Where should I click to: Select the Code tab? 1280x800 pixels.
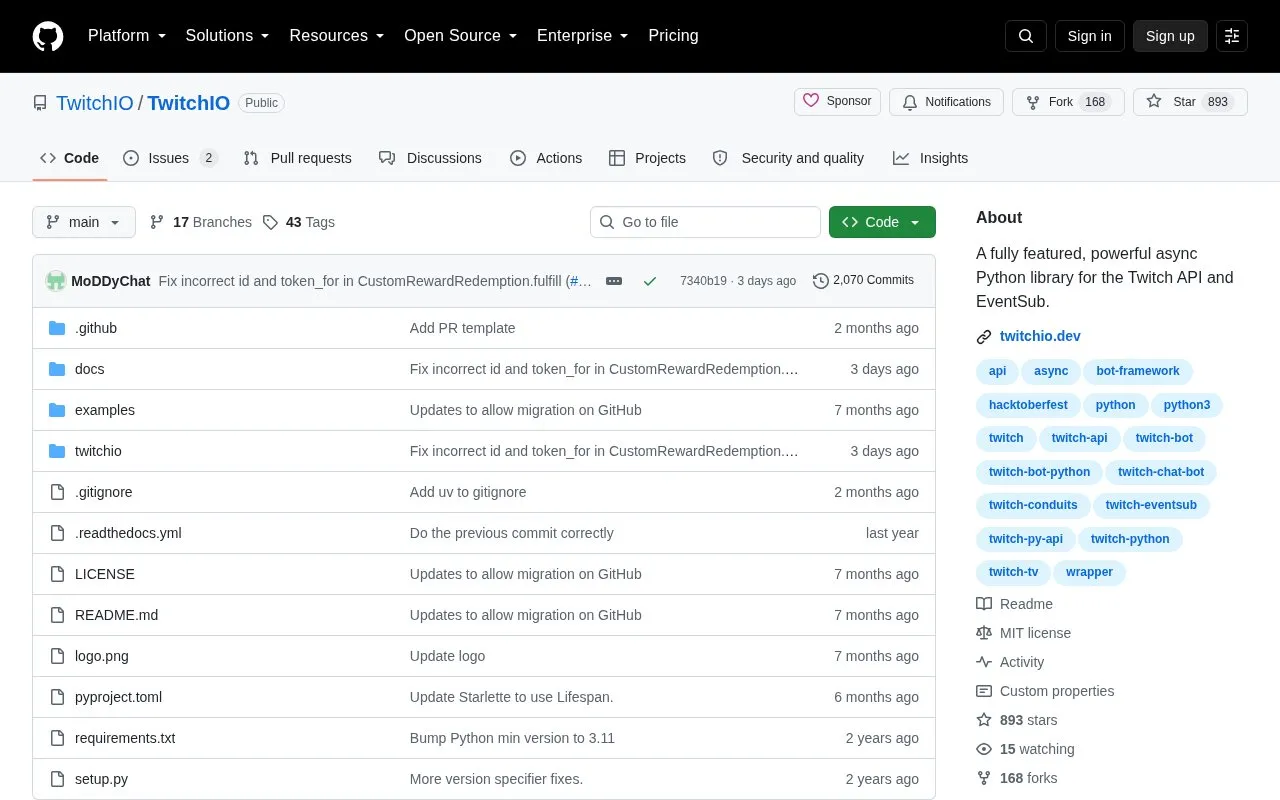pos(70,158)
